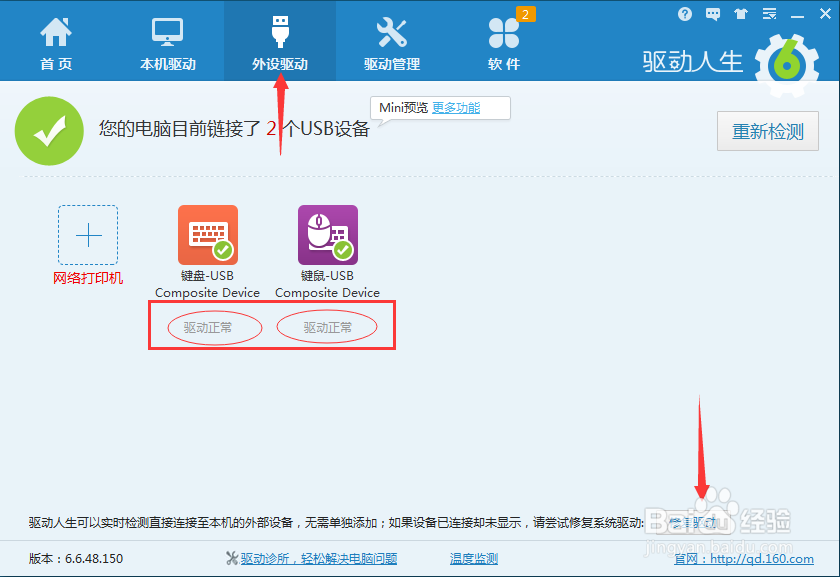Click the 网络打印机 label

tap(88, 278)
